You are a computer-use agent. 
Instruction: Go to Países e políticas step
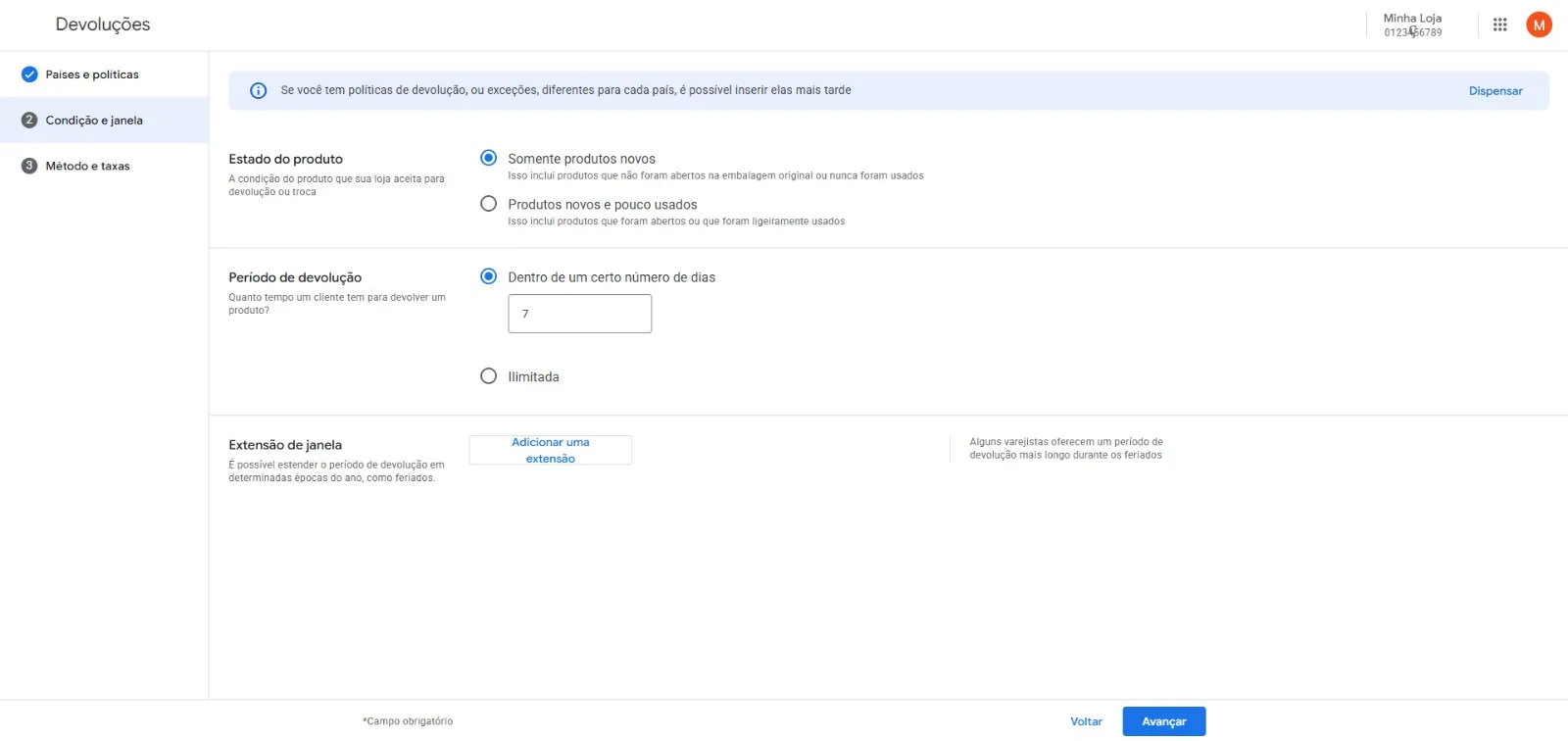point(104,74)
